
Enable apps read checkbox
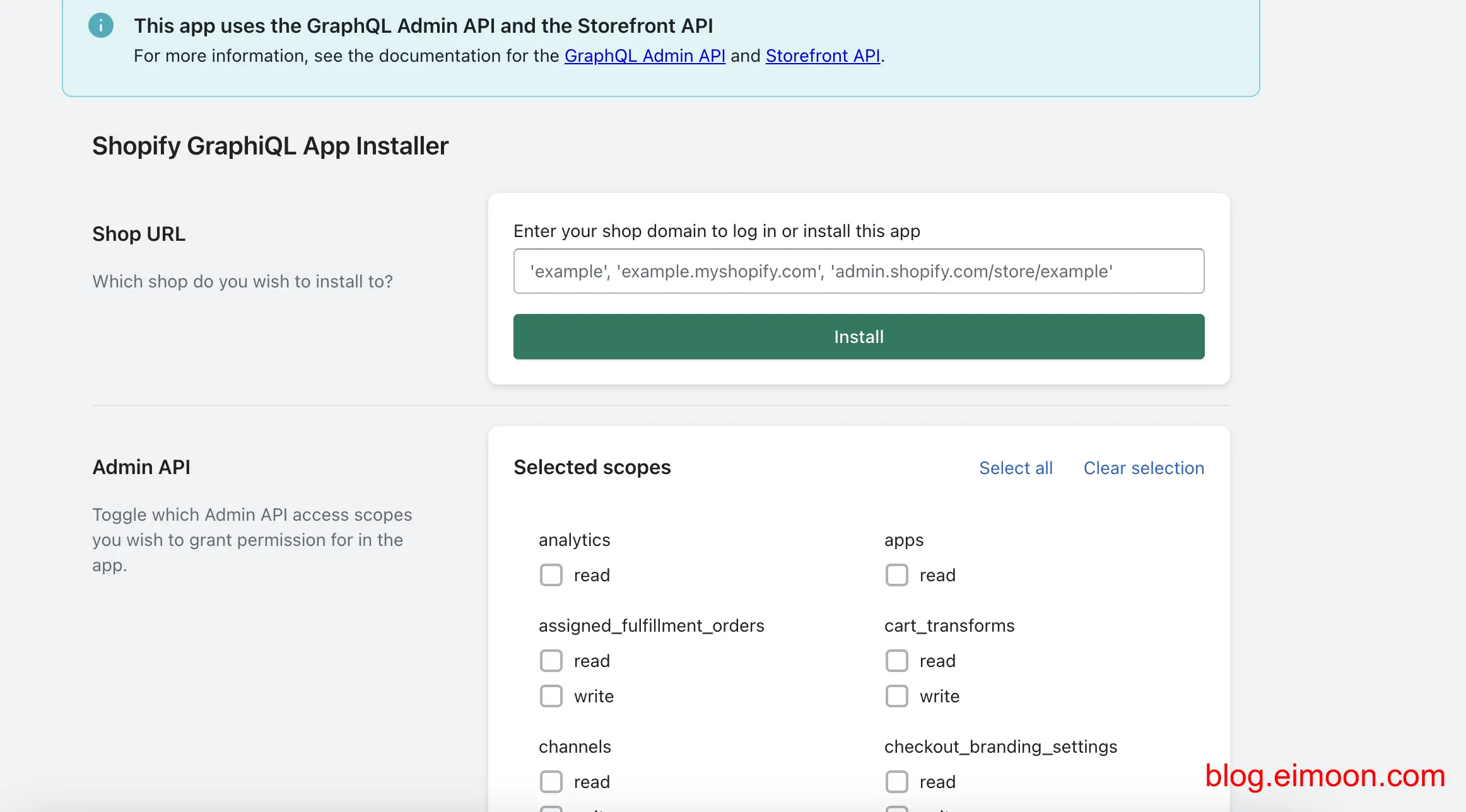pyautogui.click(x=896, y=575)
